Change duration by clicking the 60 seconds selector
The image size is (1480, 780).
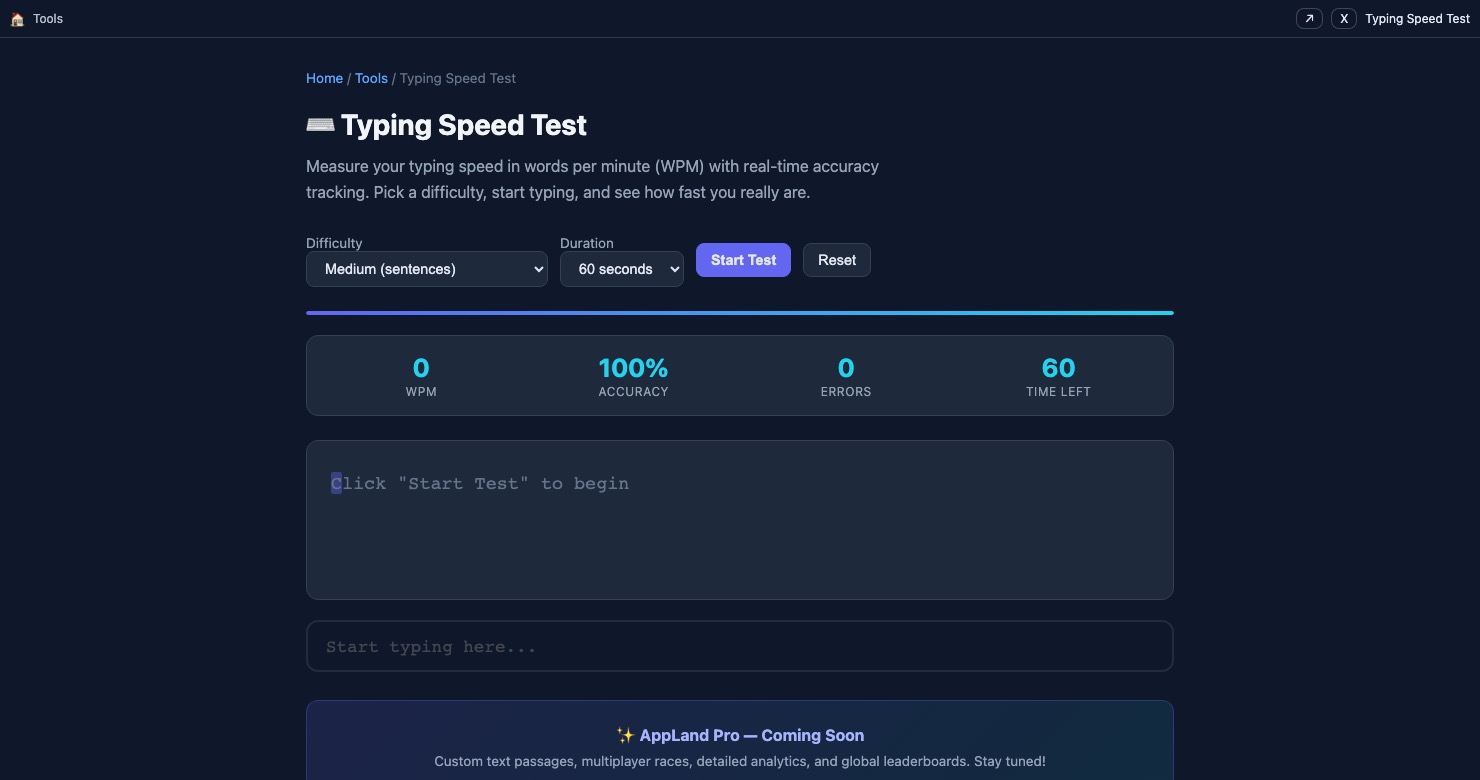621,269
